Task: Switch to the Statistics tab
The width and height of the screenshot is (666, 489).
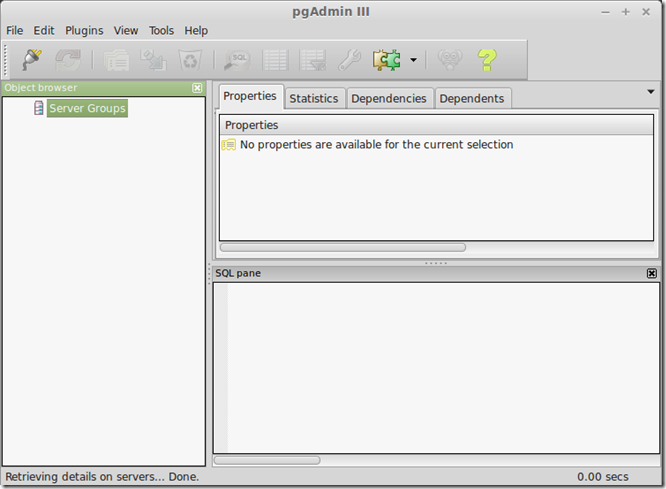Action: [314, 98]
